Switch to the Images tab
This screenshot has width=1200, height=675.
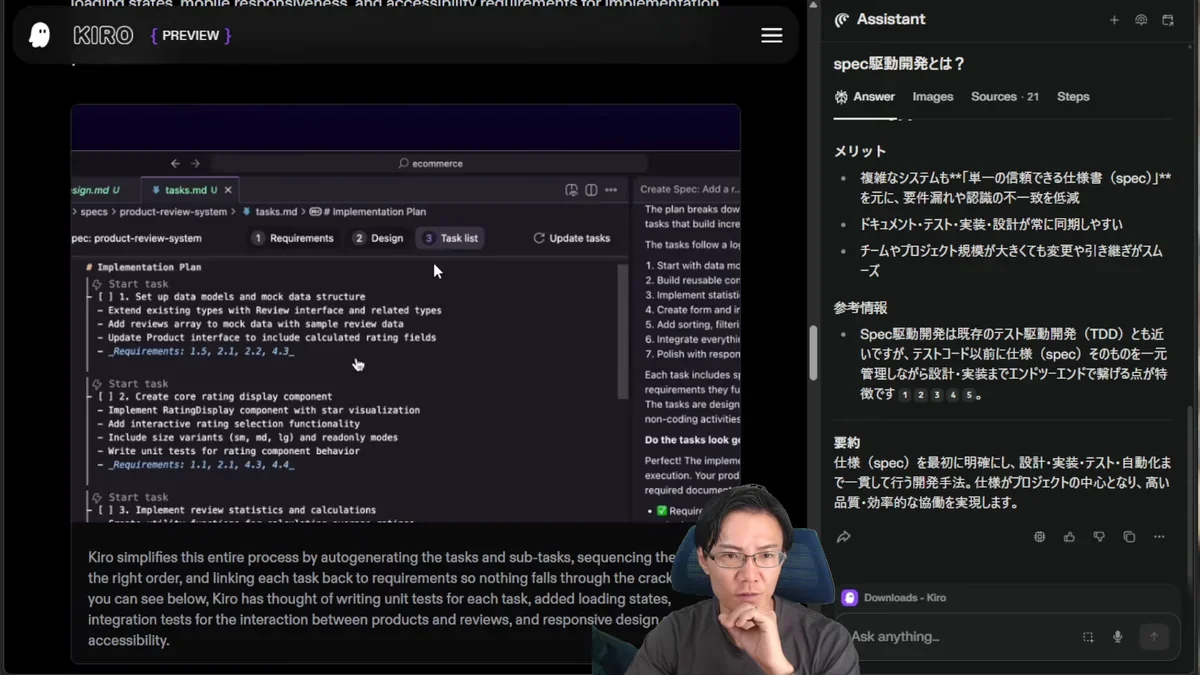click(933, 97)
